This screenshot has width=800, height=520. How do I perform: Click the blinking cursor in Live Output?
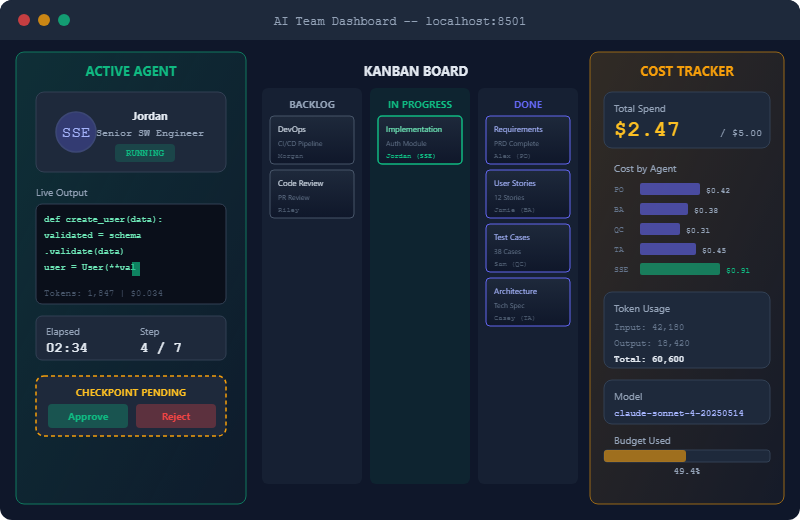(x=136, y=268)
